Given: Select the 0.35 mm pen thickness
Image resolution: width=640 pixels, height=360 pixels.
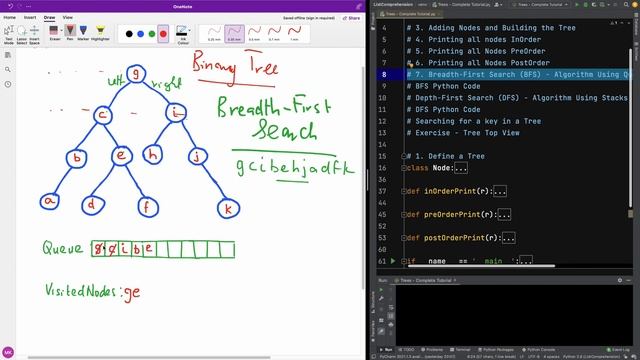Looking at the screenshot, I should [234, 33].
